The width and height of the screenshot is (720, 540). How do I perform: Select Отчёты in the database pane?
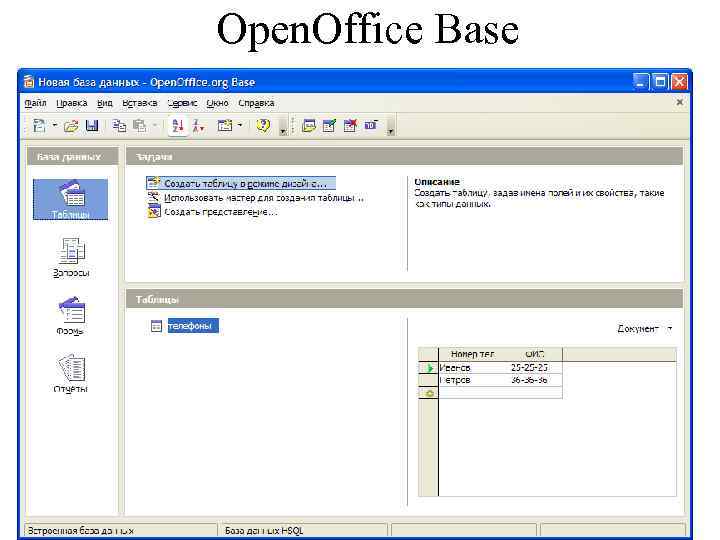tap(71, 374)
